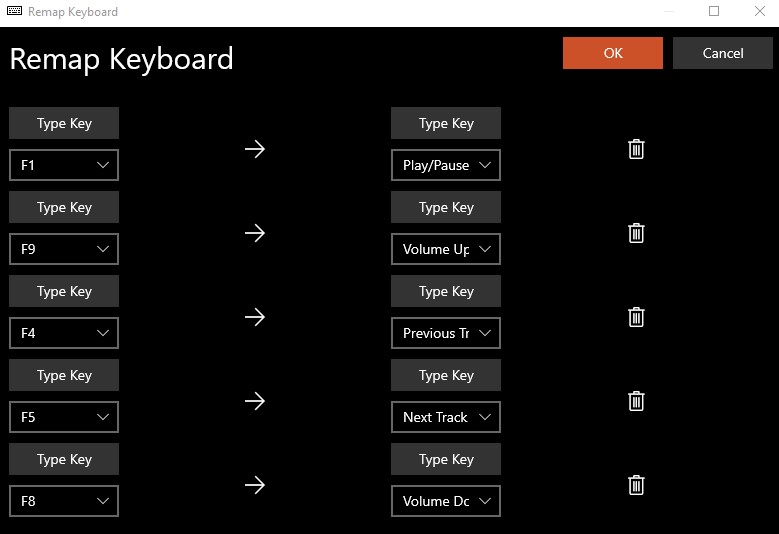Viewport: 779px width, 534px height.
Task: Open the F1 source key dropdown
Action: [64, 165]
